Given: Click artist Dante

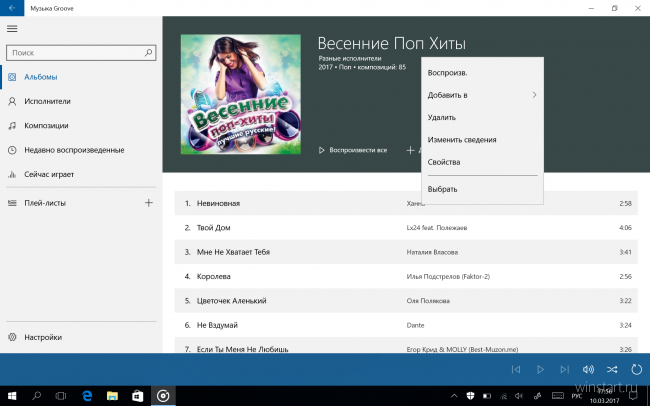Looking at the screenshot, I should 415,325.
